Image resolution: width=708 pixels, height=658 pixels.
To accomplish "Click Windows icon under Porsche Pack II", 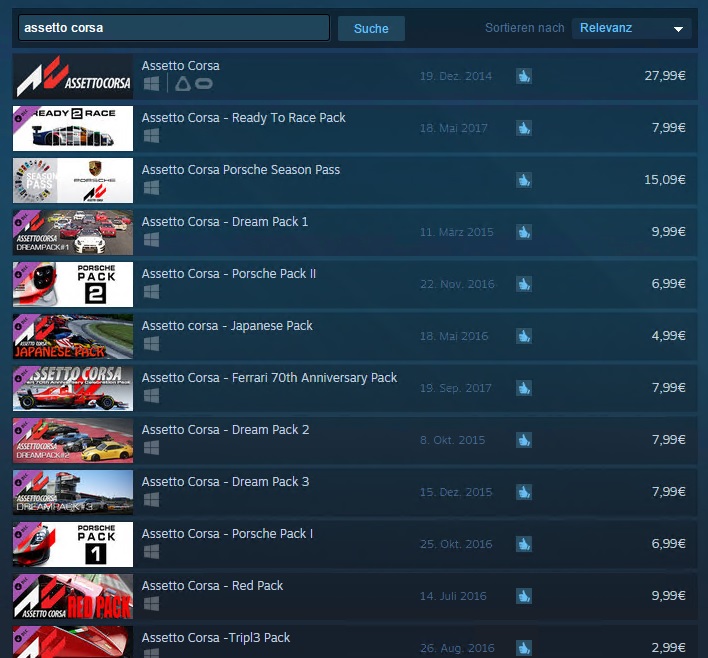I will [x=151, y=291].
